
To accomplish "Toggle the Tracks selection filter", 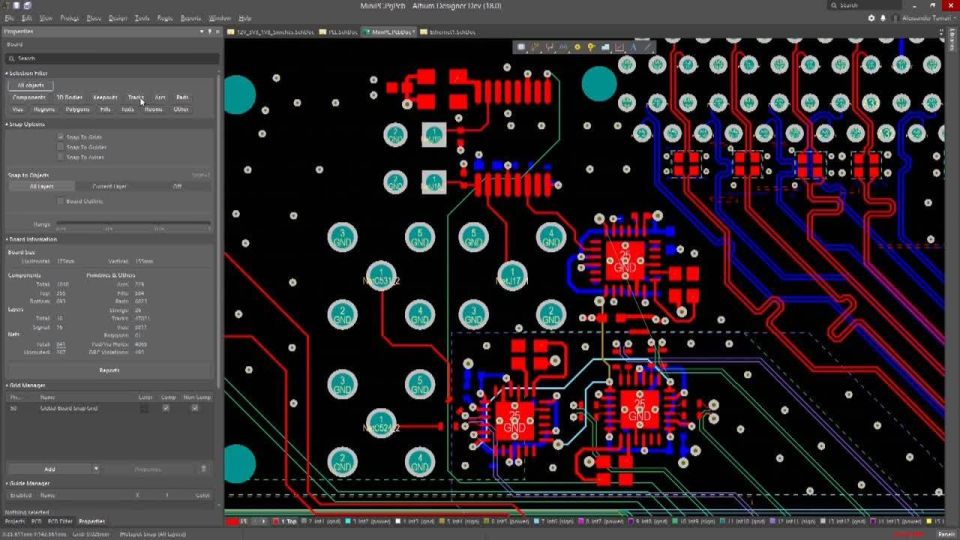I will 135,97.
